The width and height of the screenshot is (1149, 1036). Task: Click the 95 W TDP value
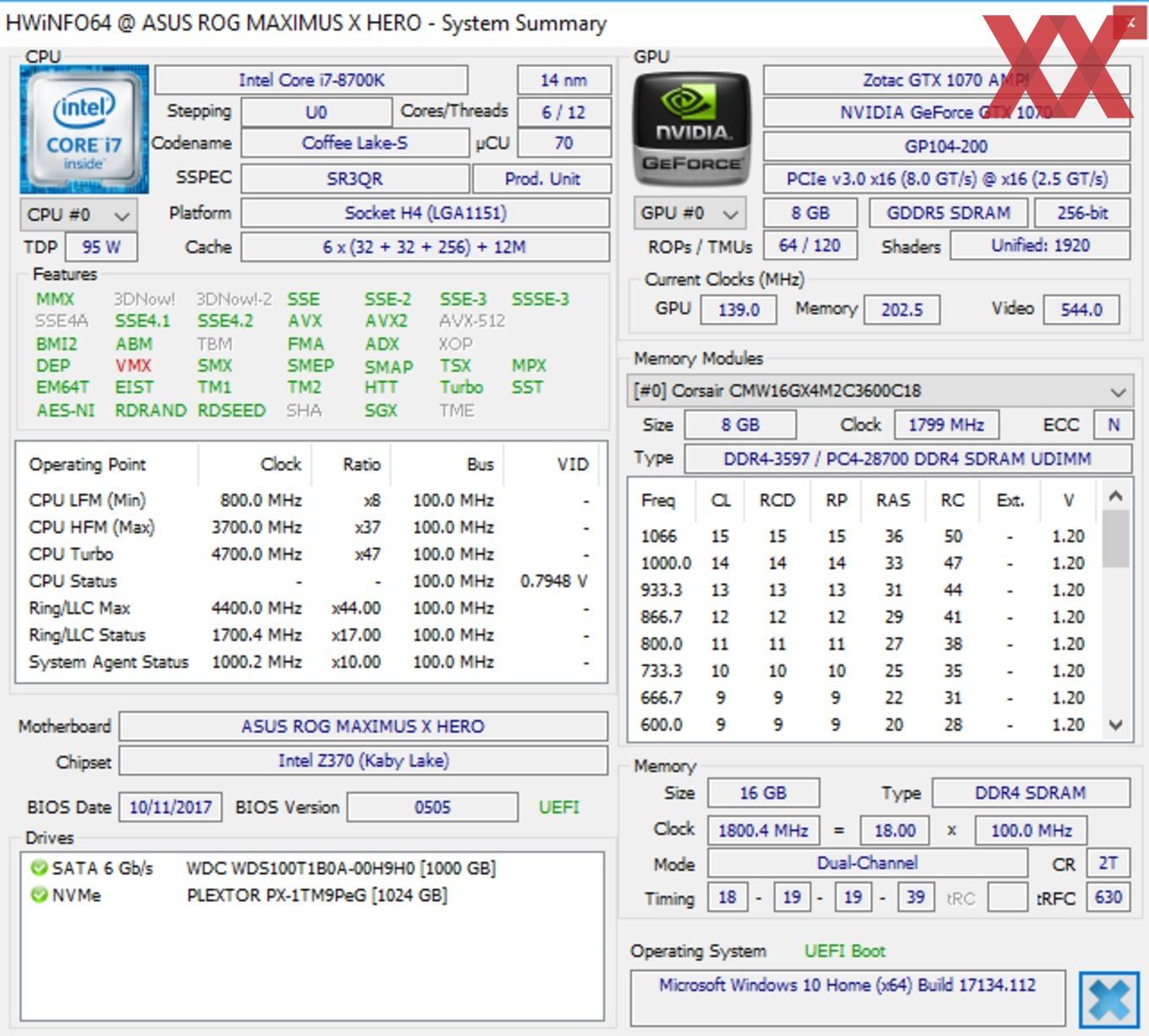101,247
